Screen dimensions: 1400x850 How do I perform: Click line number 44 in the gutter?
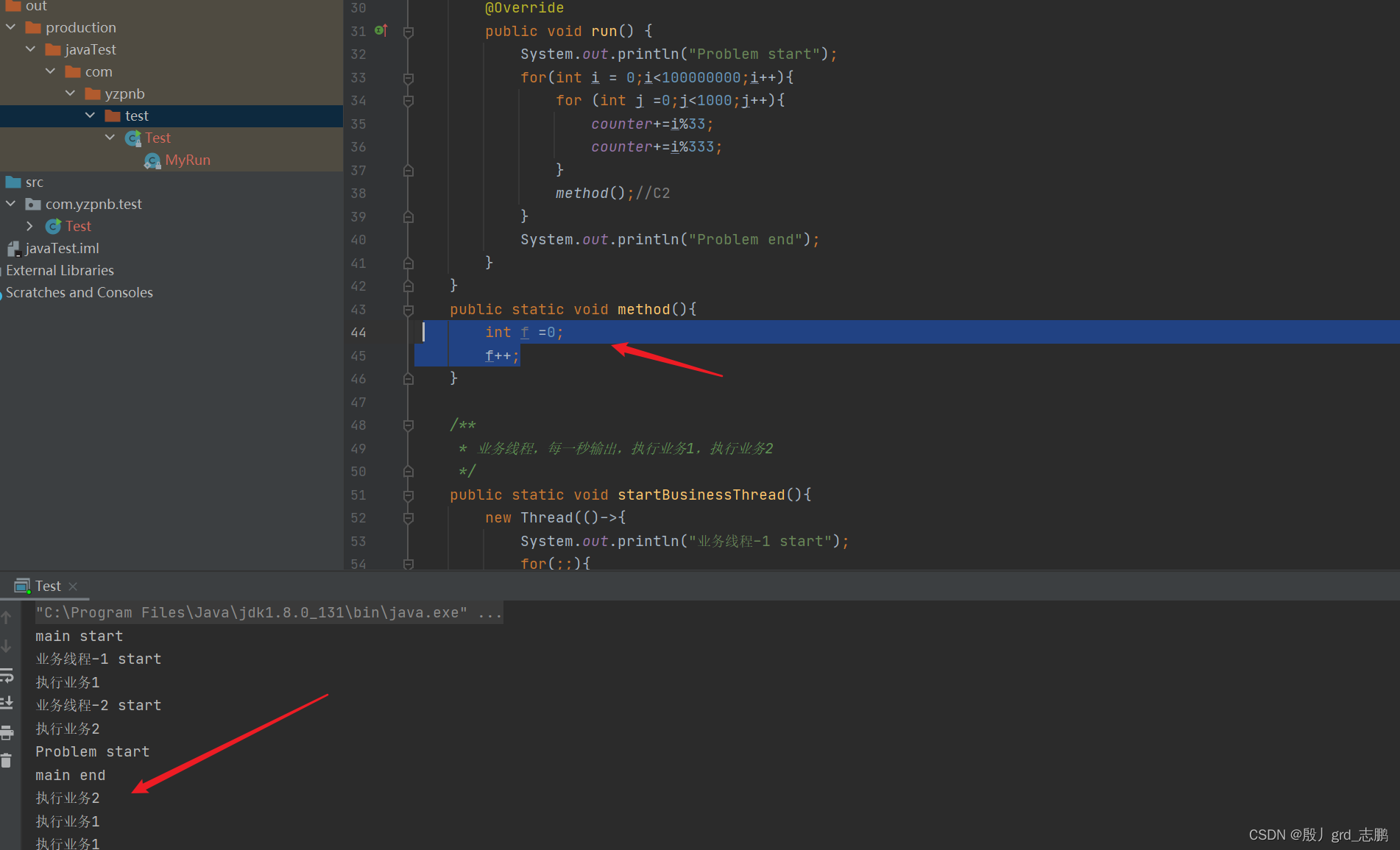click(358, 333)
